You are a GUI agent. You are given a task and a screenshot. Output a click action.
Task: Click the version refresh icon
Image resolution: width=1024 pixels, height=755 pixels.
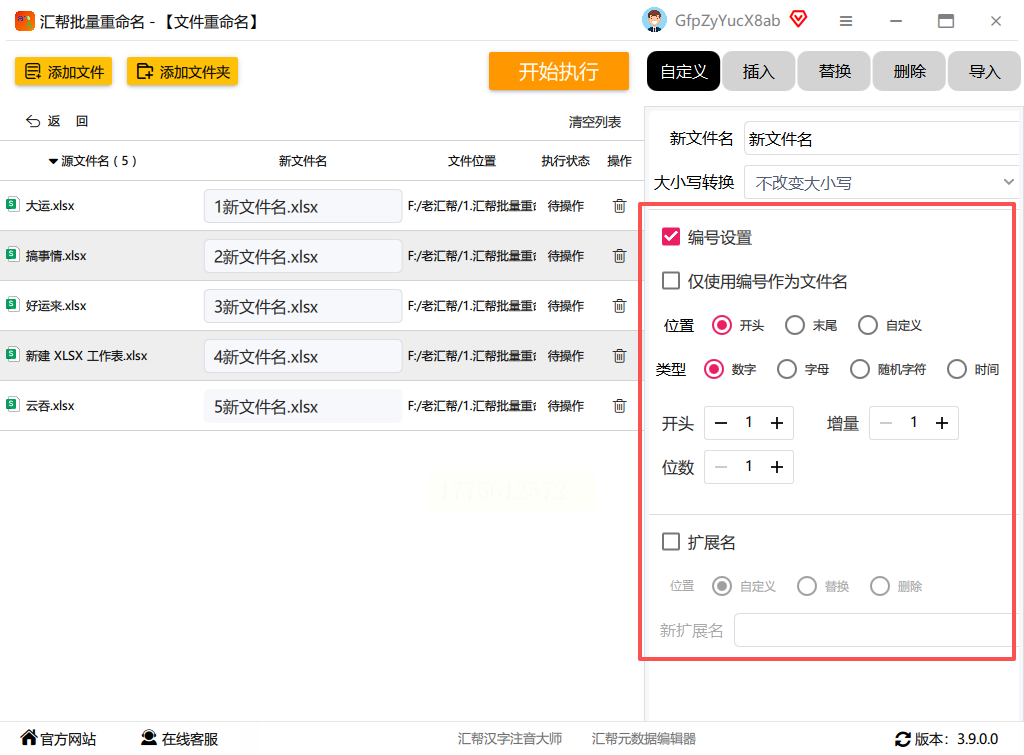click(x=902, y=739)
